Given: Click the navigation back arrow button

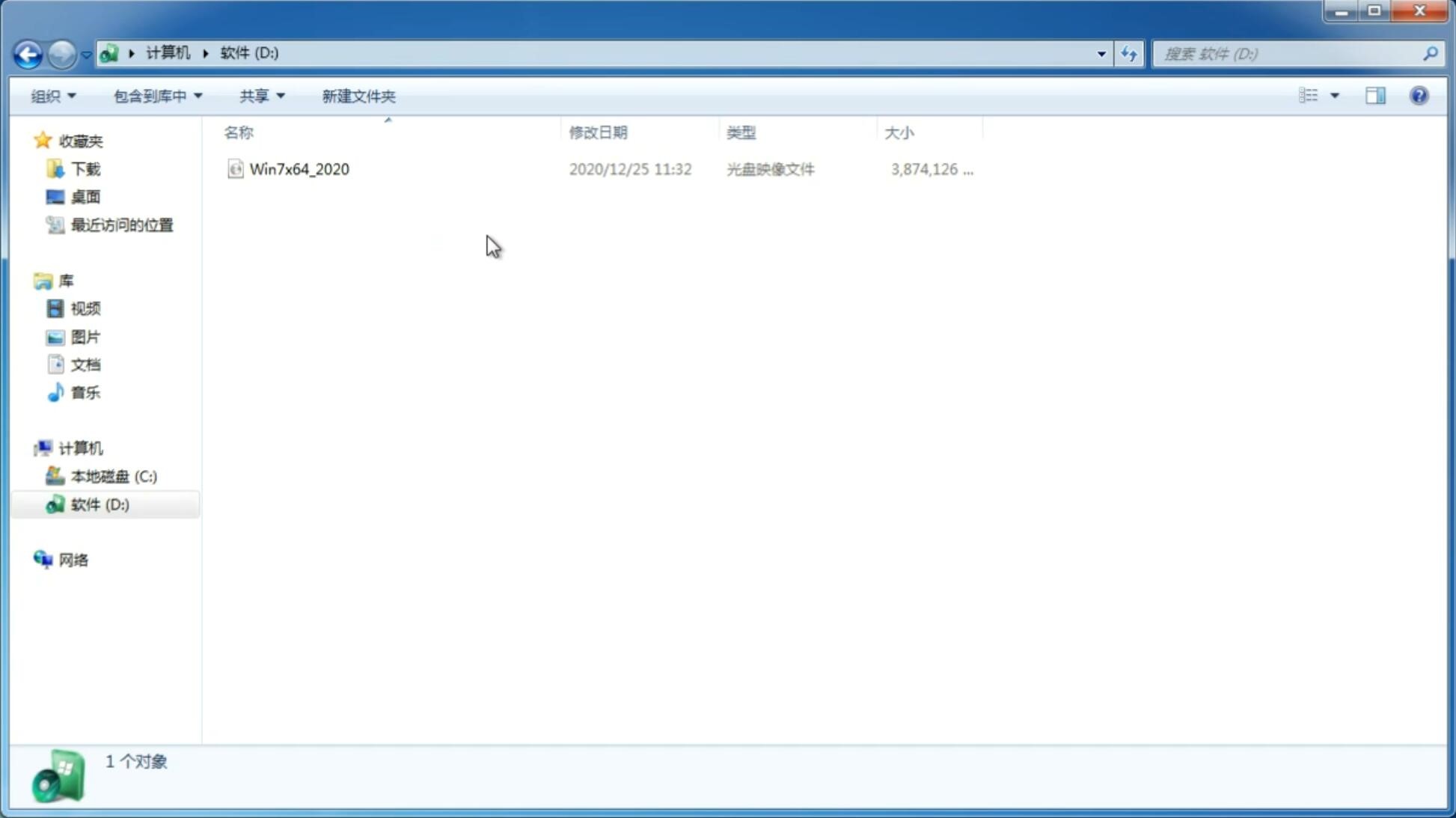Looking at the screenshot, I should coord(28,53).
